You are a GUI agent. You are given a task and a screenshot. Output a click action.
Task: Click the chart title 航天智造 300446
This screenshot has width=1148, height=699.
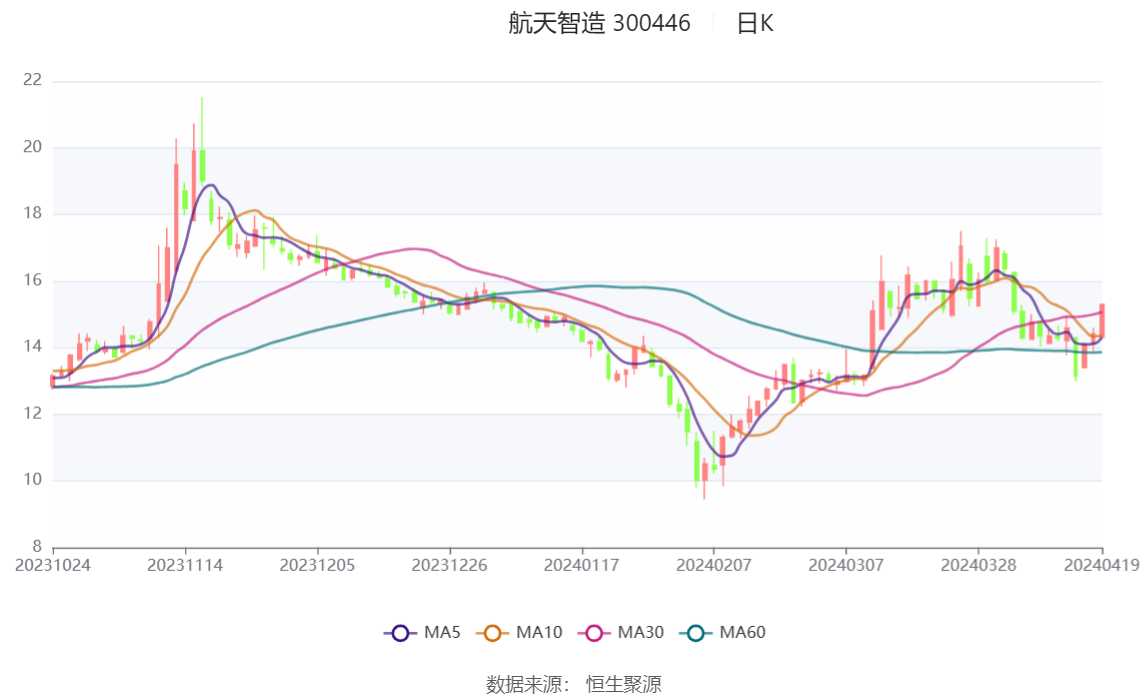coord(600,23)
